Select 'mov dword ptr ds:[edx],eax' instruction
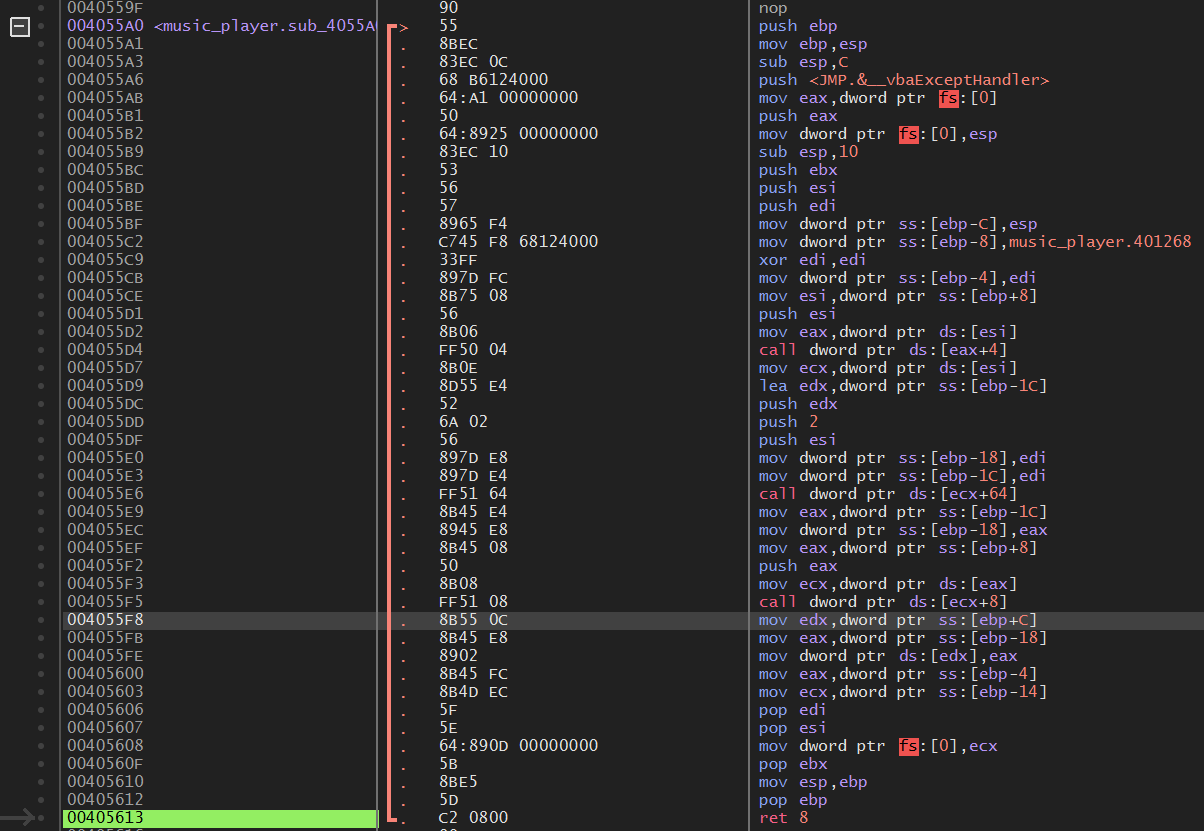The image size is (1204, 831). tap(888, 656)
